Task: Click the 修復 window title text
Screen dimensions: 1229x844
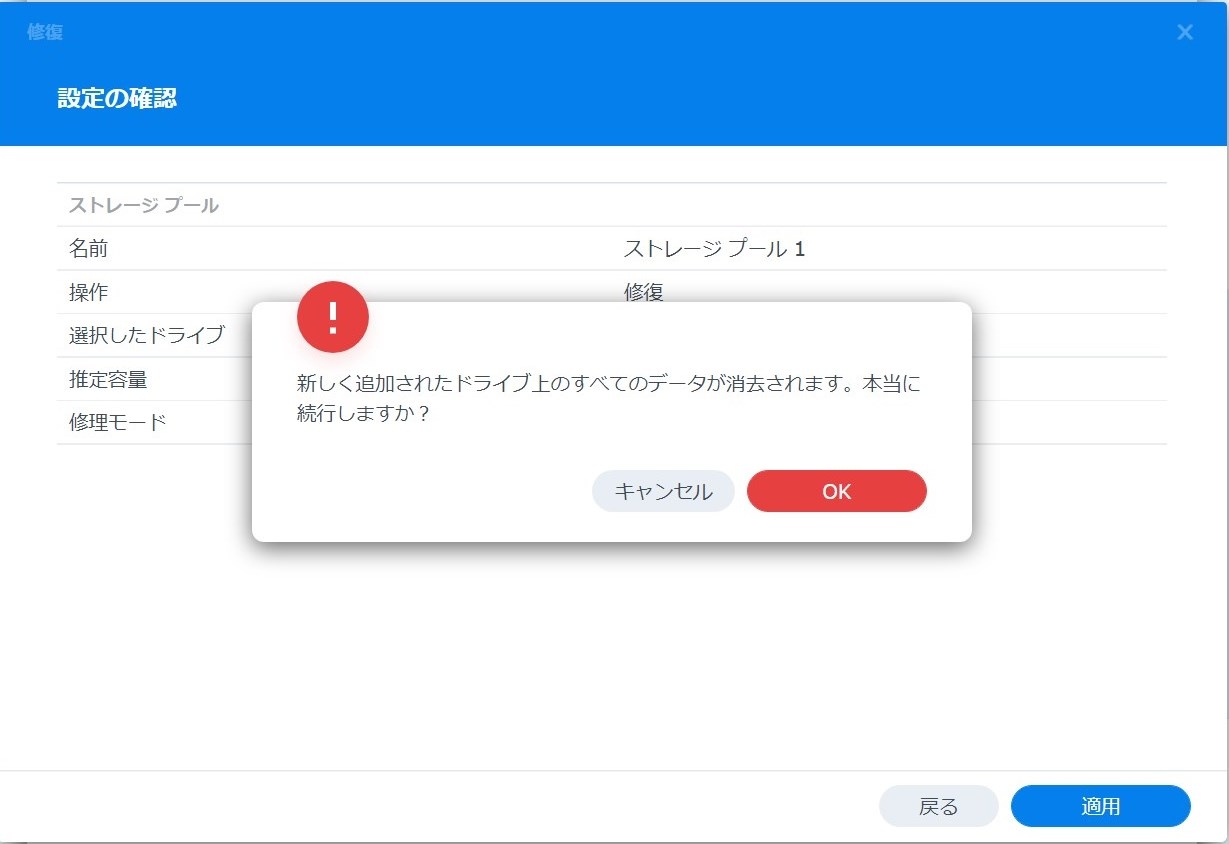Action: [45, 32]
